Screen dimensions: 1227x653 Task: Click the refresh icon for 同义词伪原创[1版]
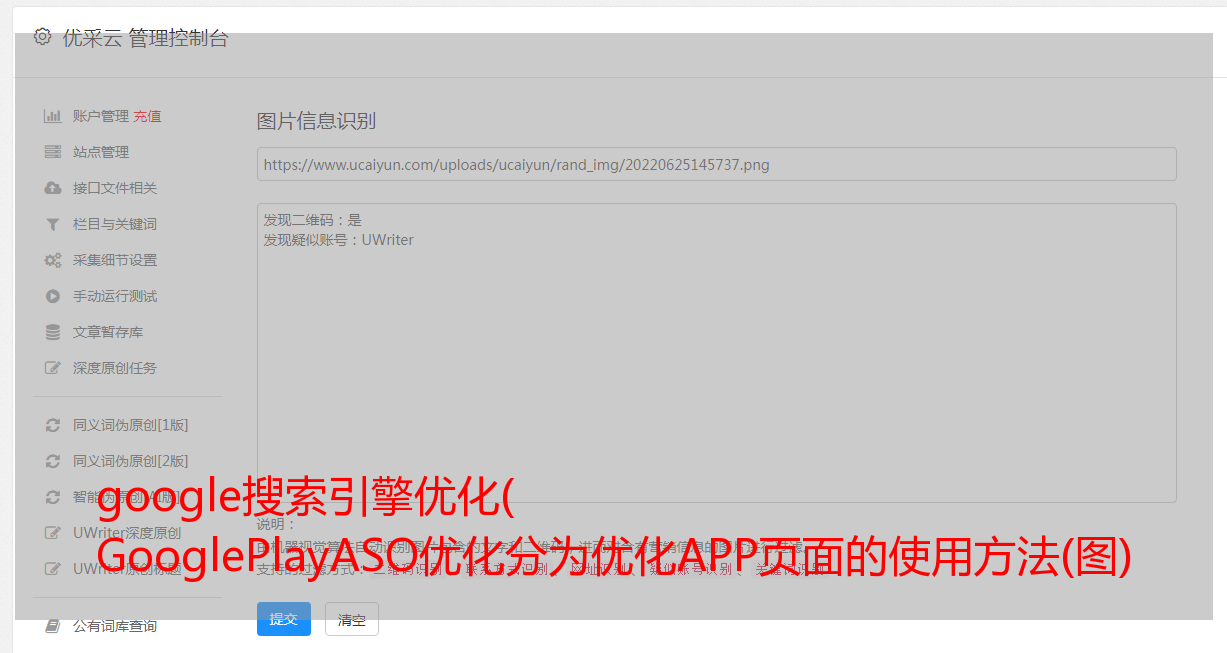[x=53, y=425]
